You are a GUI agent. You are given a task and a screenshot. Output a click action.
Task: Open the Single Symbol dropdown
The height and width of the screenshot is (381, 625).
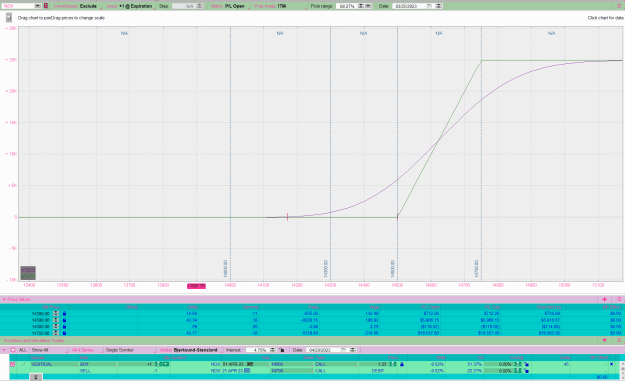pos(130,350)
